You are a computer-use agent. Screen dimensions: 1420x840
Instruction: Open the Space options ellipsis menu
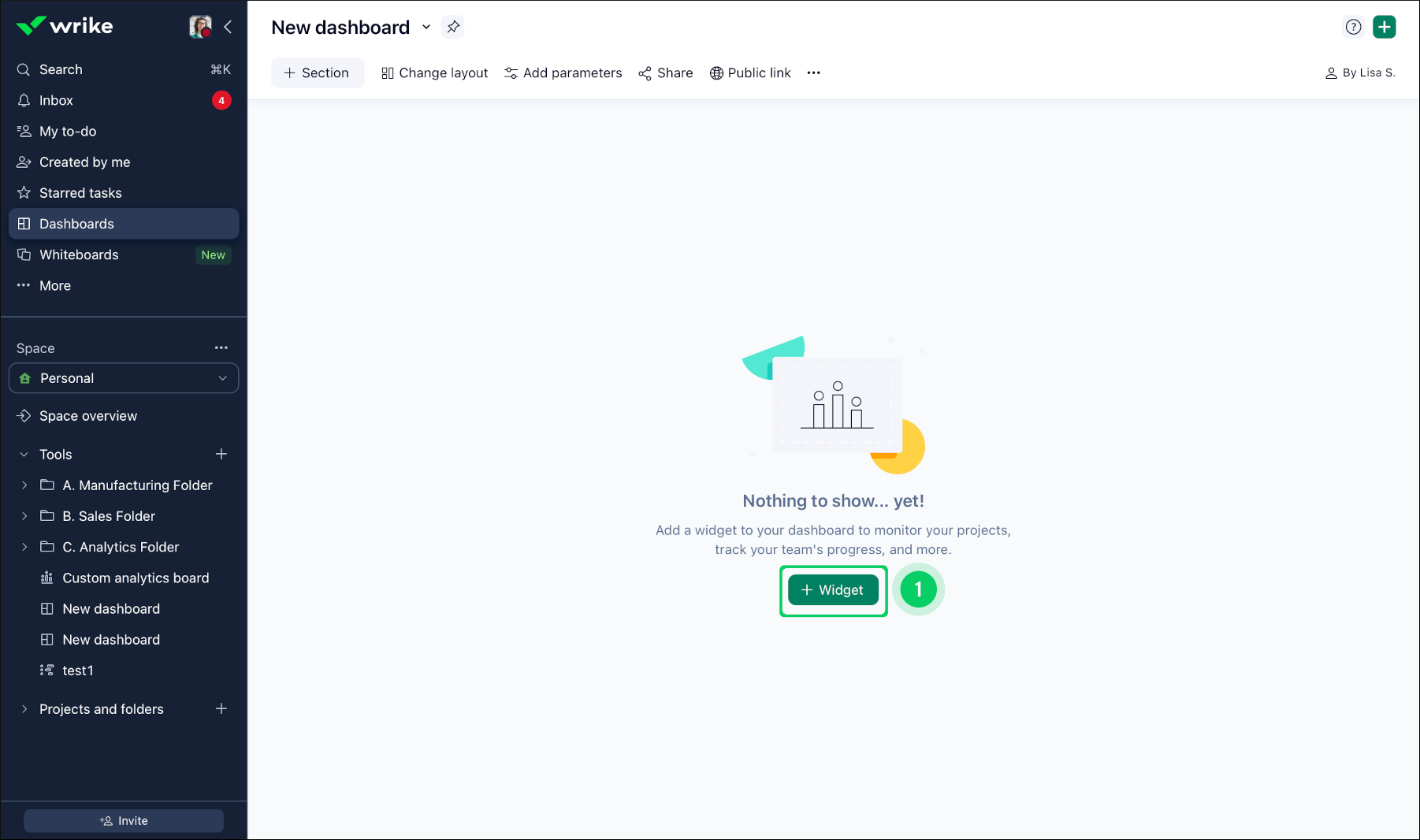[x=221, y=348]
